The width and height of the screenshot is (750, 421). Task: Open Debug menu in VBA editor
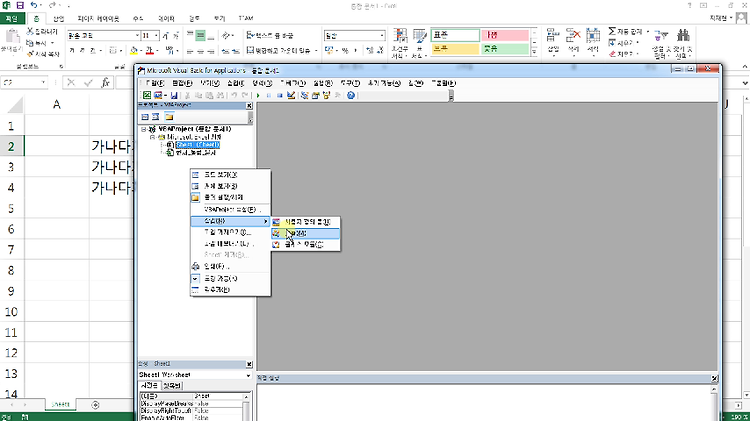293,83
